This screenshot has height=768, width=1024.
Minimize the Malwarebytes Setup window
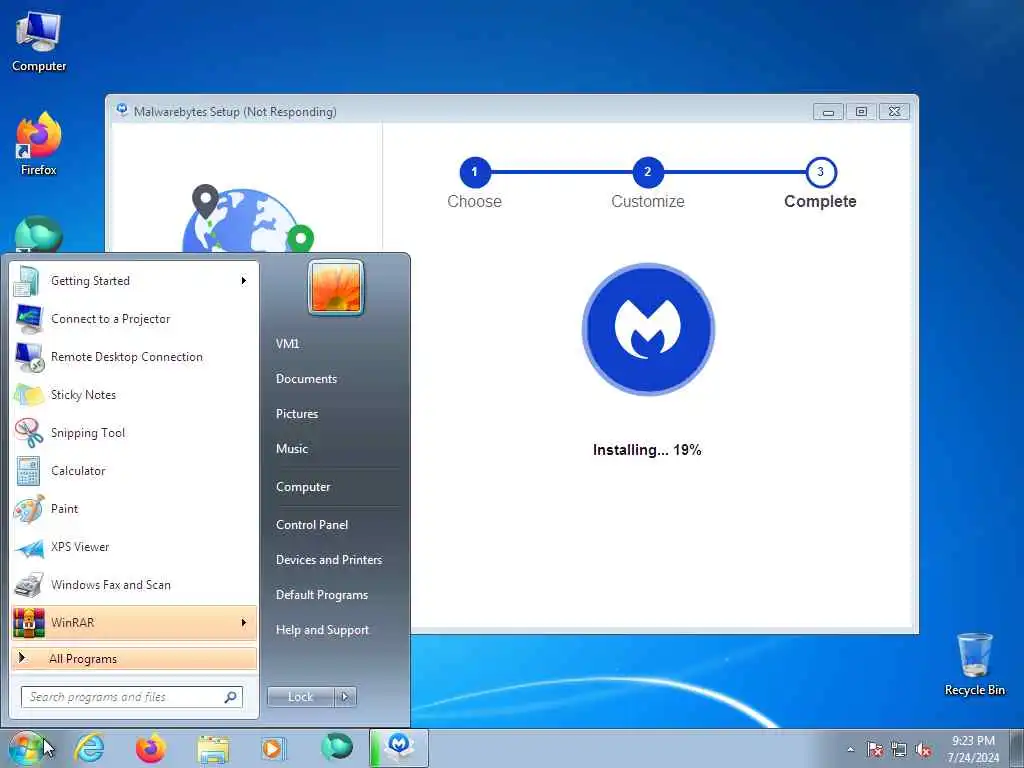pos(828,112)
